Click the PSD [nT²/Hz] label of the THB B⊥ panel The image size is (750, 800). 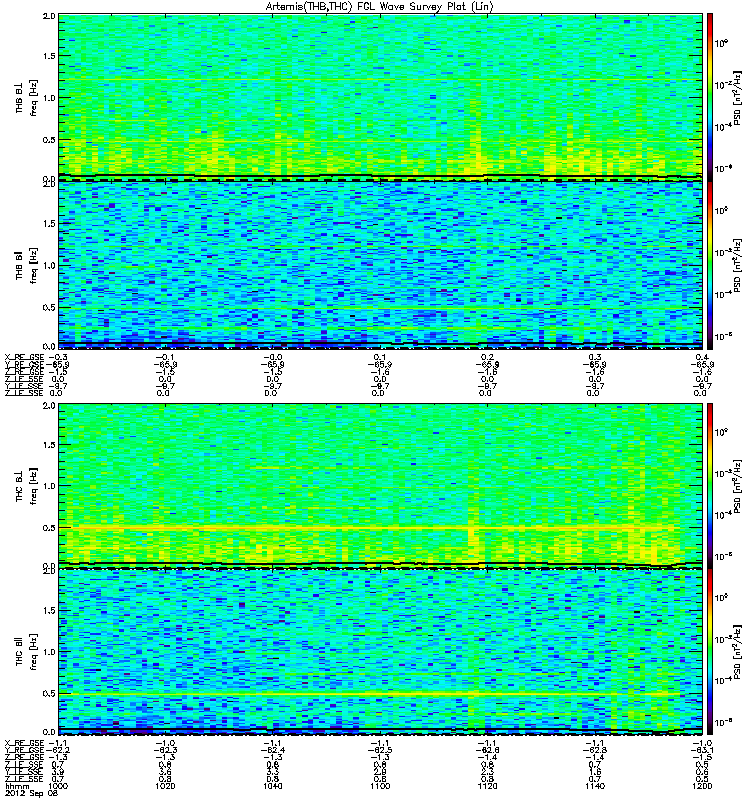[737, 99]
